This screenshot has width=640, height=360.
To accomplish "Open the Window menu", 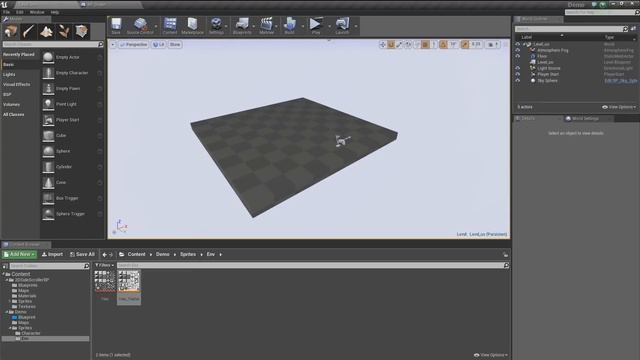I will pos(37,12).
